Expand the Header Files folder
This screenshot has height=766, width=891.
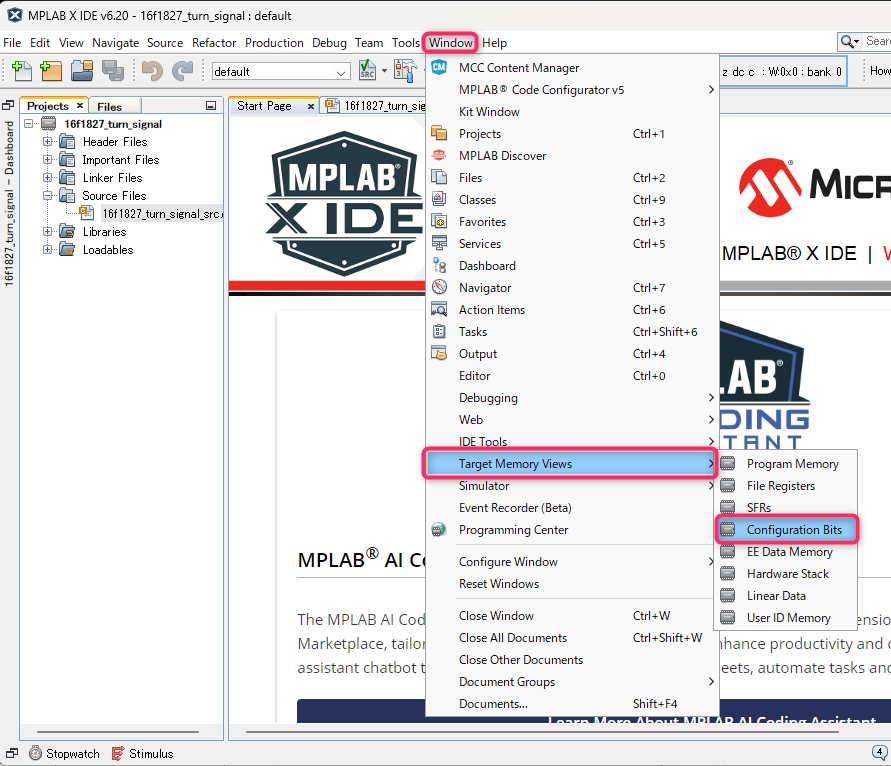48,141
